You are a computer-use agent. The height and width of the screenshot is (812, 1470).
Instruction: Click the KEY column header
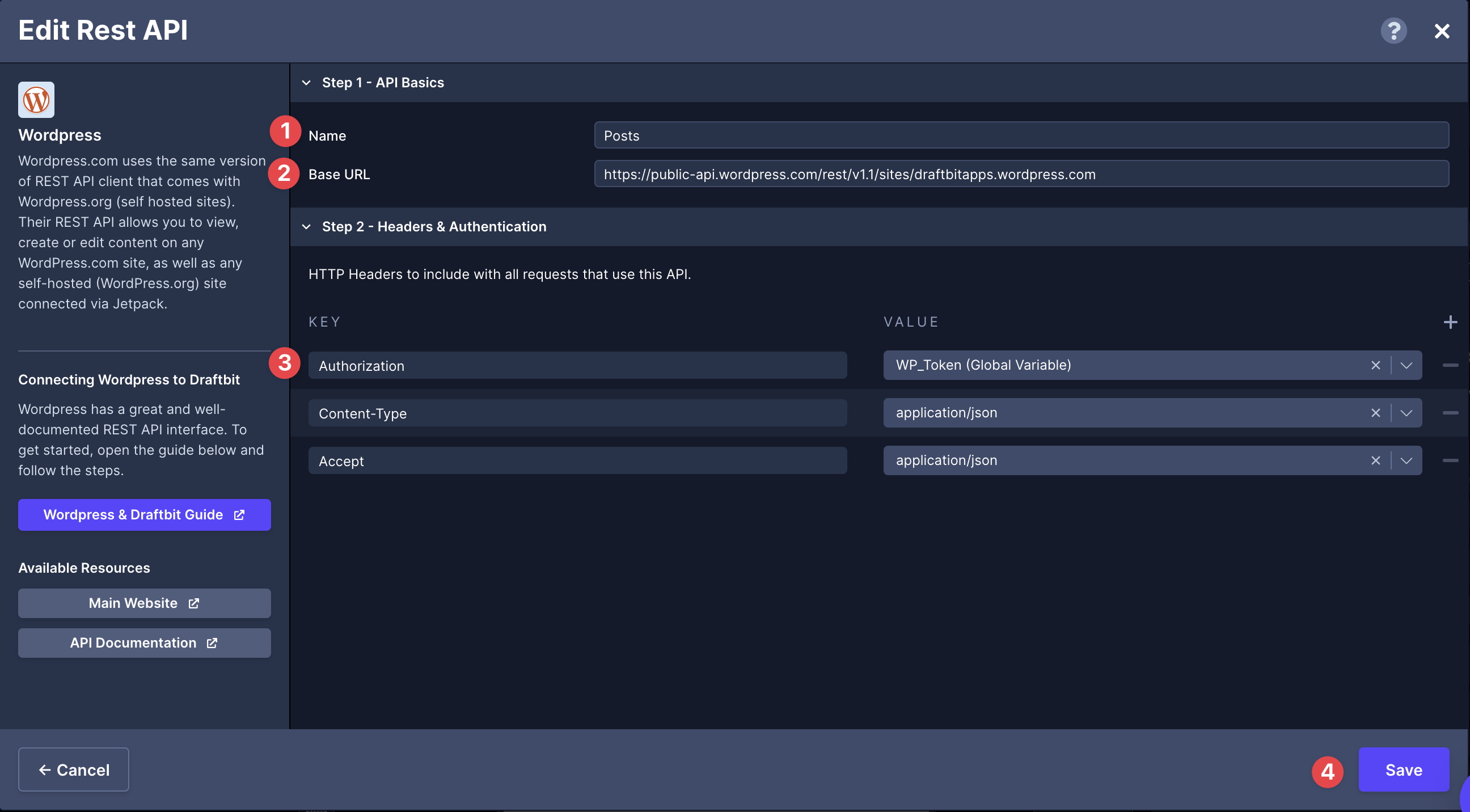tap(324, 323)
